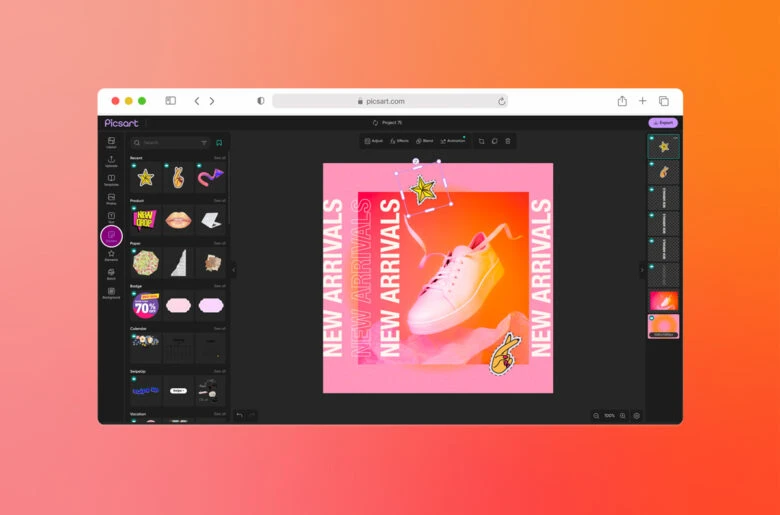Toggle the saved stickers bookmark filter
The image size is (780, 515).
pos(219,143)
